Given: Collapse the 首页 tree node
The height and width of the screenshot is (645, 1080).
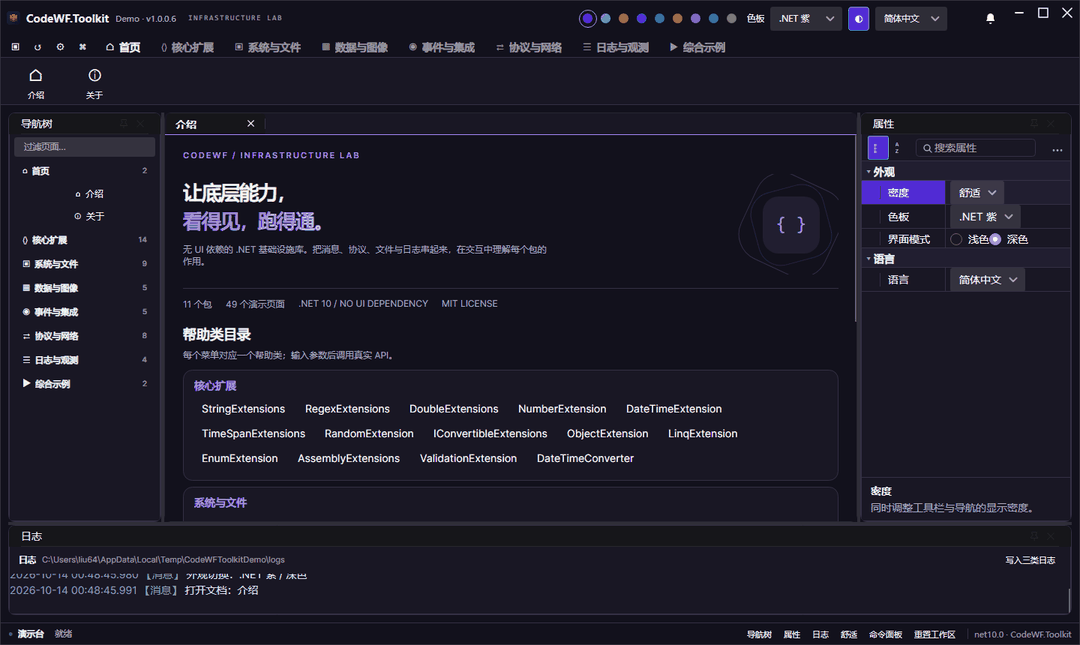Looking at the screenshot, I should coord(84,171).
